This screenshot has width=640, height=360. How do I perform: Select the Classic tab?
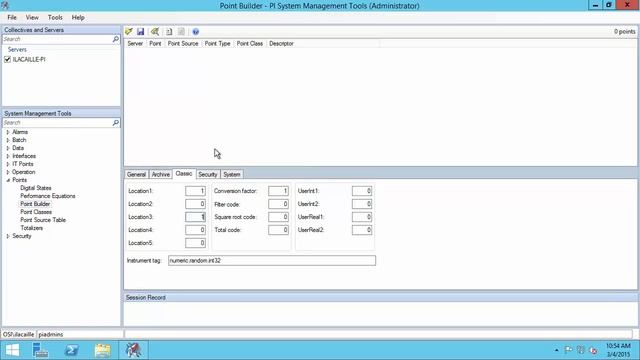[184, 173]
